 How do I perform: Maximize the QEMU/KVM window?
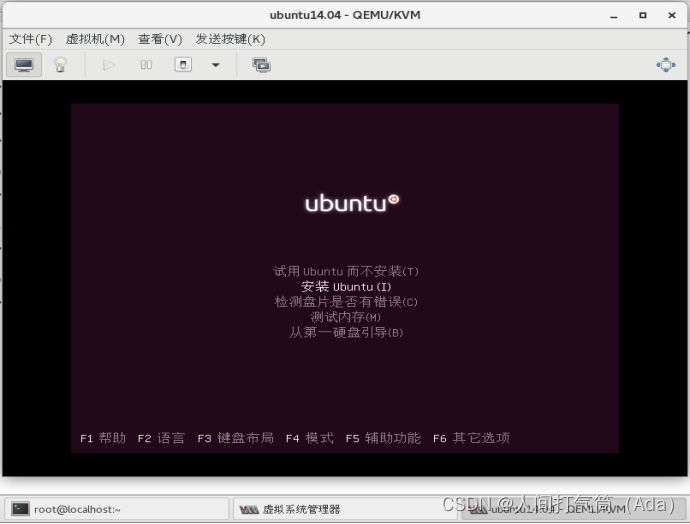(643, 15)
